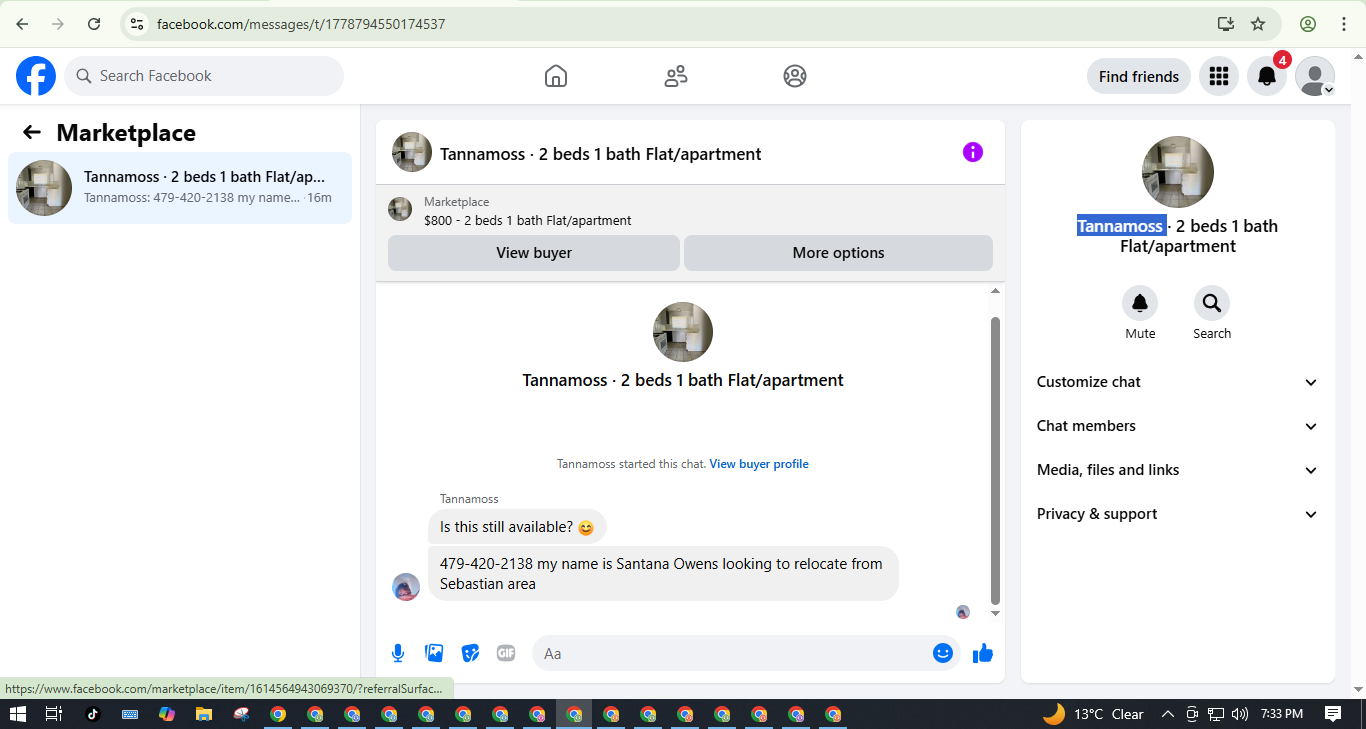Send a voice clip using microphone icon
The height and width of the screenshot is (729, 1366).
(398, 653)
